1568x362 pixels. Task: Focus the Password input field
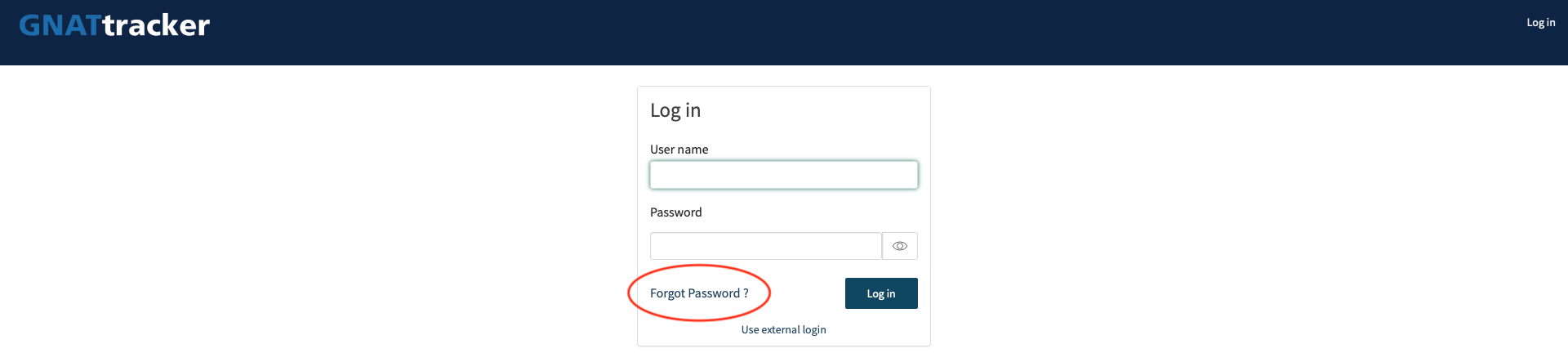tap(766, 246)
